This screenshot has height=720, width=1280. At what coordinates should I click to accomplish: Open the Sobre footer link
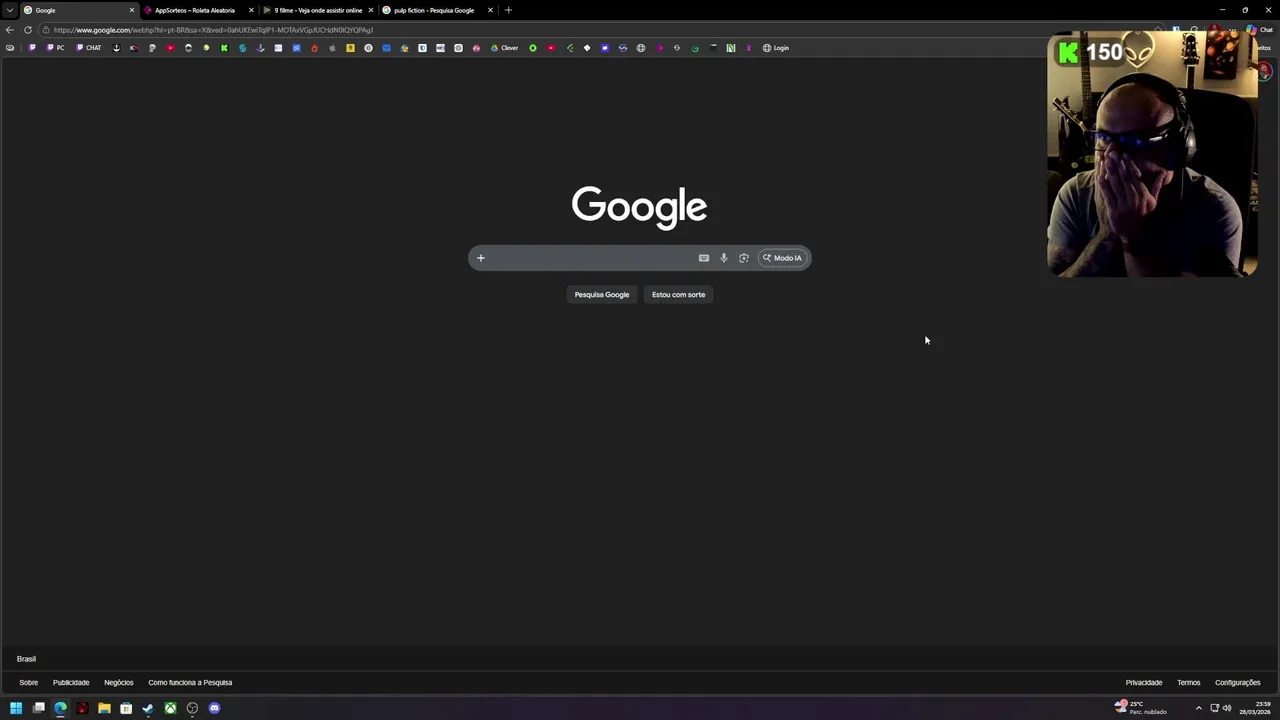click(28, 683)
